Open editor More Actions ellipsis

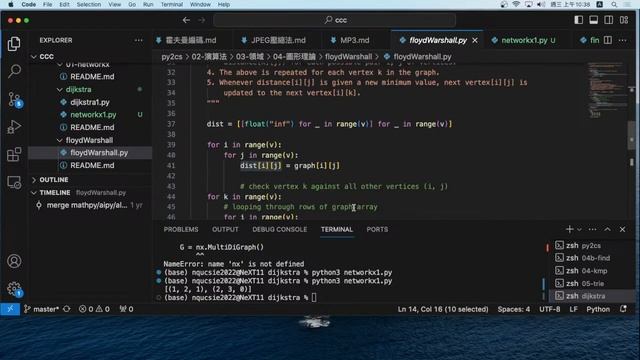coord(622,40)
